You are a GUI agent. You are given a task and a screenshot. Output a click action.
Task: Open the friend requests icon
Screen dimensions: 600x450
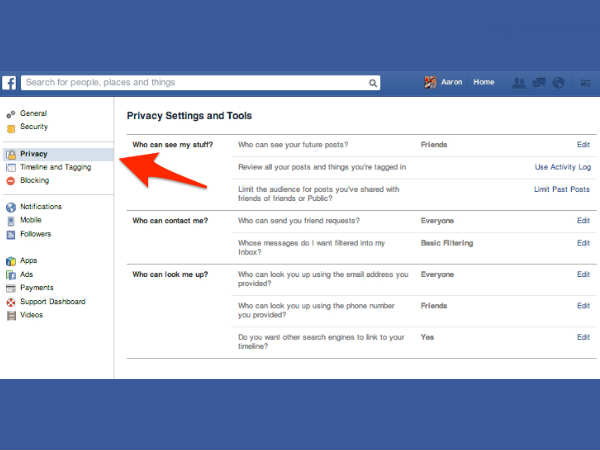(518, 83)
